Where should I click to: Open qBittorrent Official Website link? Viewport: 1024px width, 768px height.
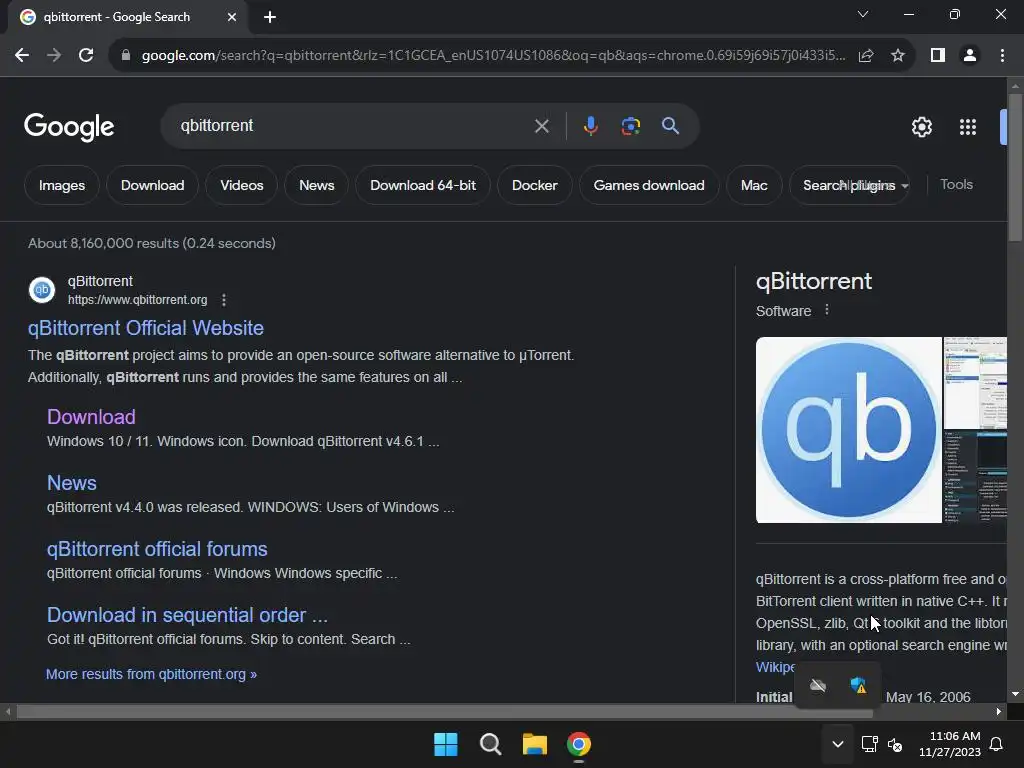coord(146,328)
